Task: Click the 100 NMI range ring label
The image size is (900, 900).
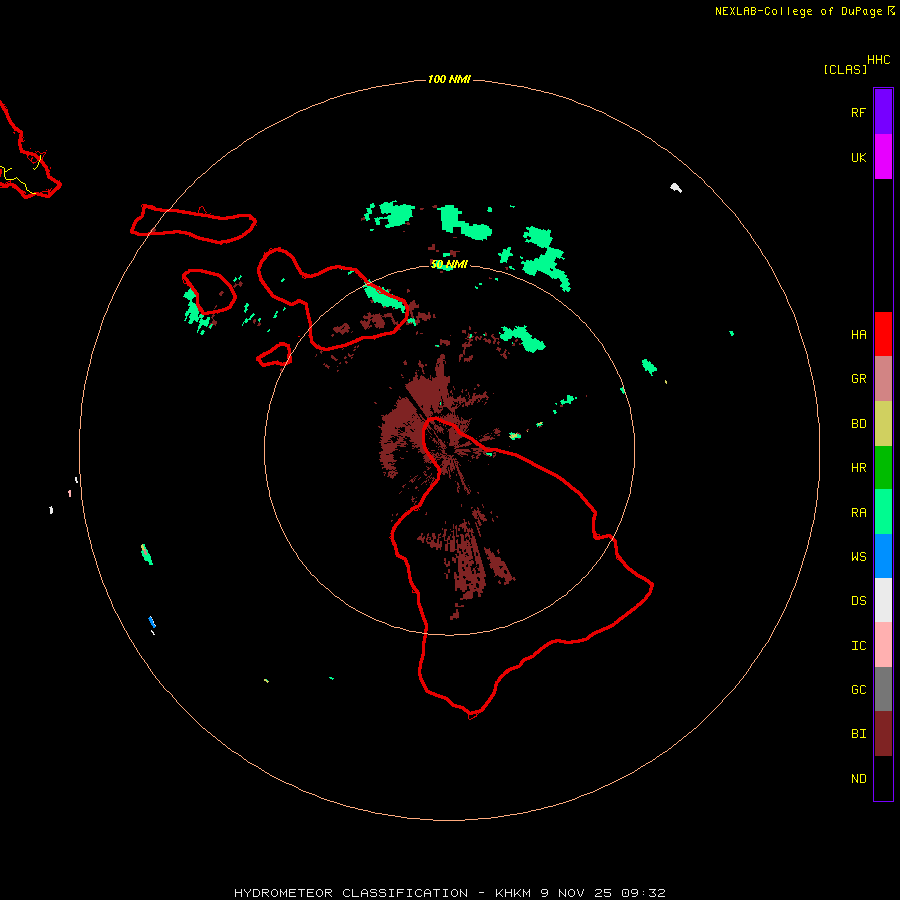Action: pos(449,79)
